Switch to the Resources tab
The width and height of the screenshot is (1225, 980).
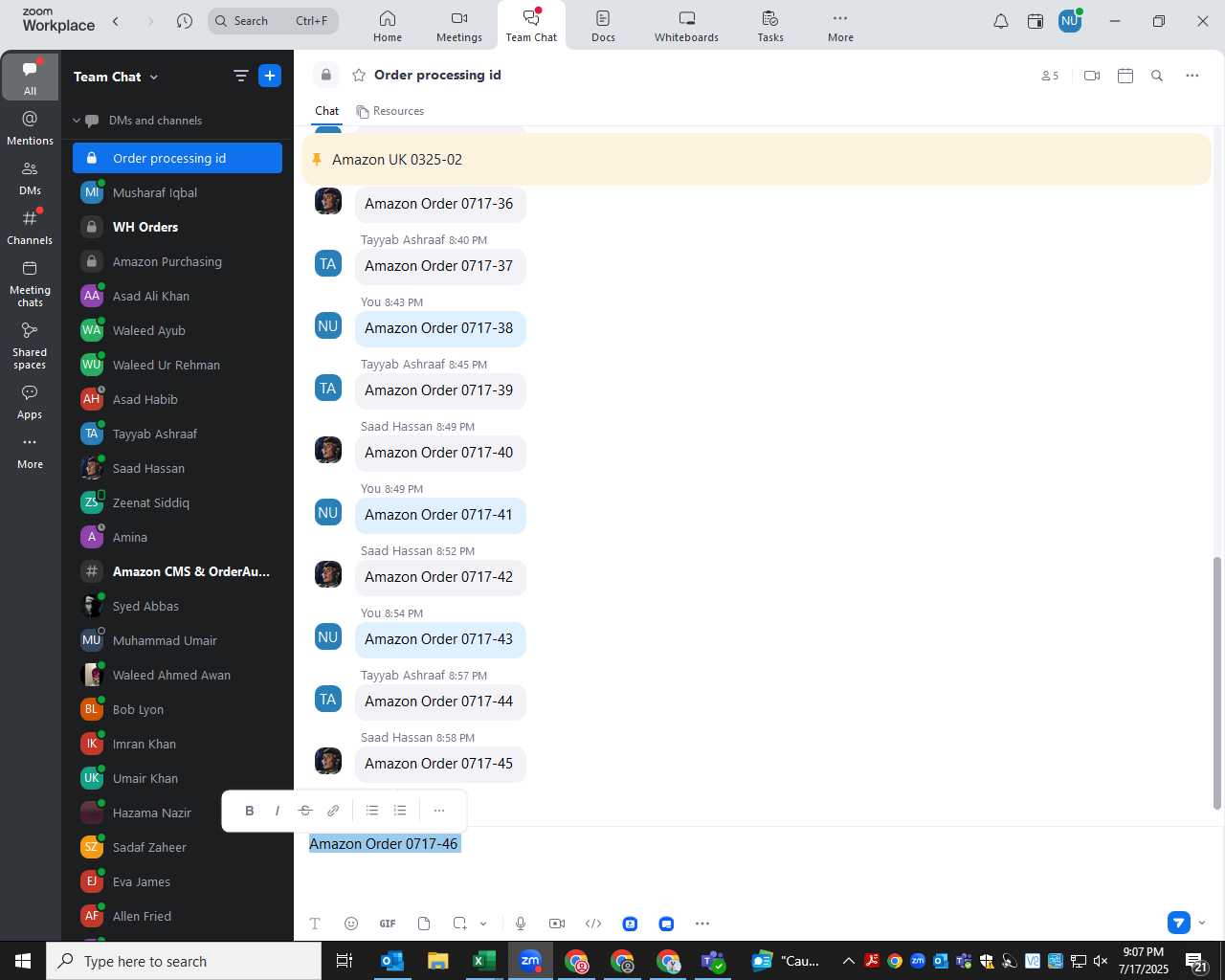[390, 111]
